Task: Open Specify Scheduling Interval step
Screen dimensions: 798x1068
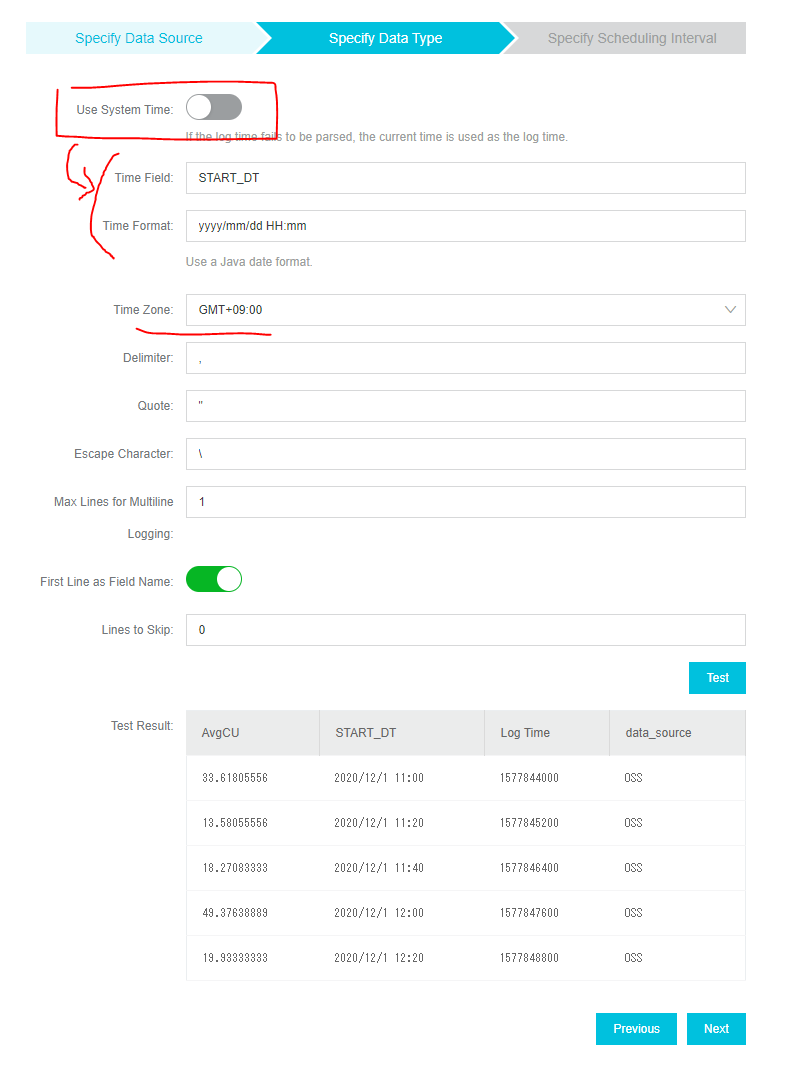Action: [632, 38]
